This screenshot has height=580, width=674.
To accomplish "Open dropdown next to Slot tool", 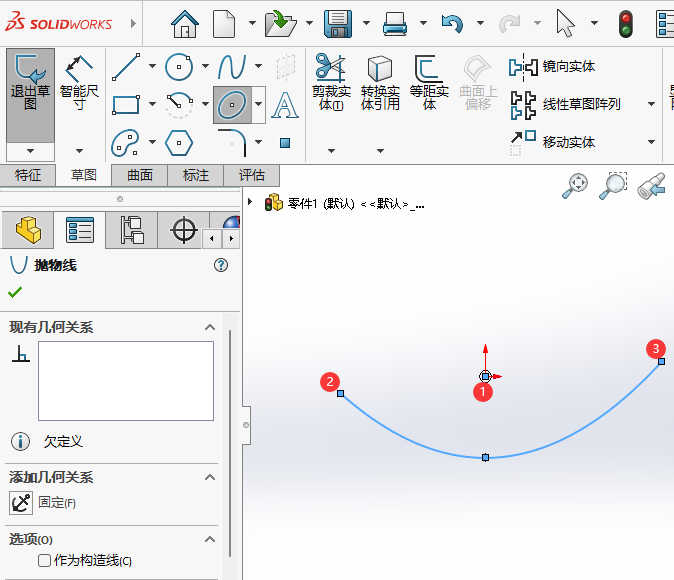I will click(153, 142).
